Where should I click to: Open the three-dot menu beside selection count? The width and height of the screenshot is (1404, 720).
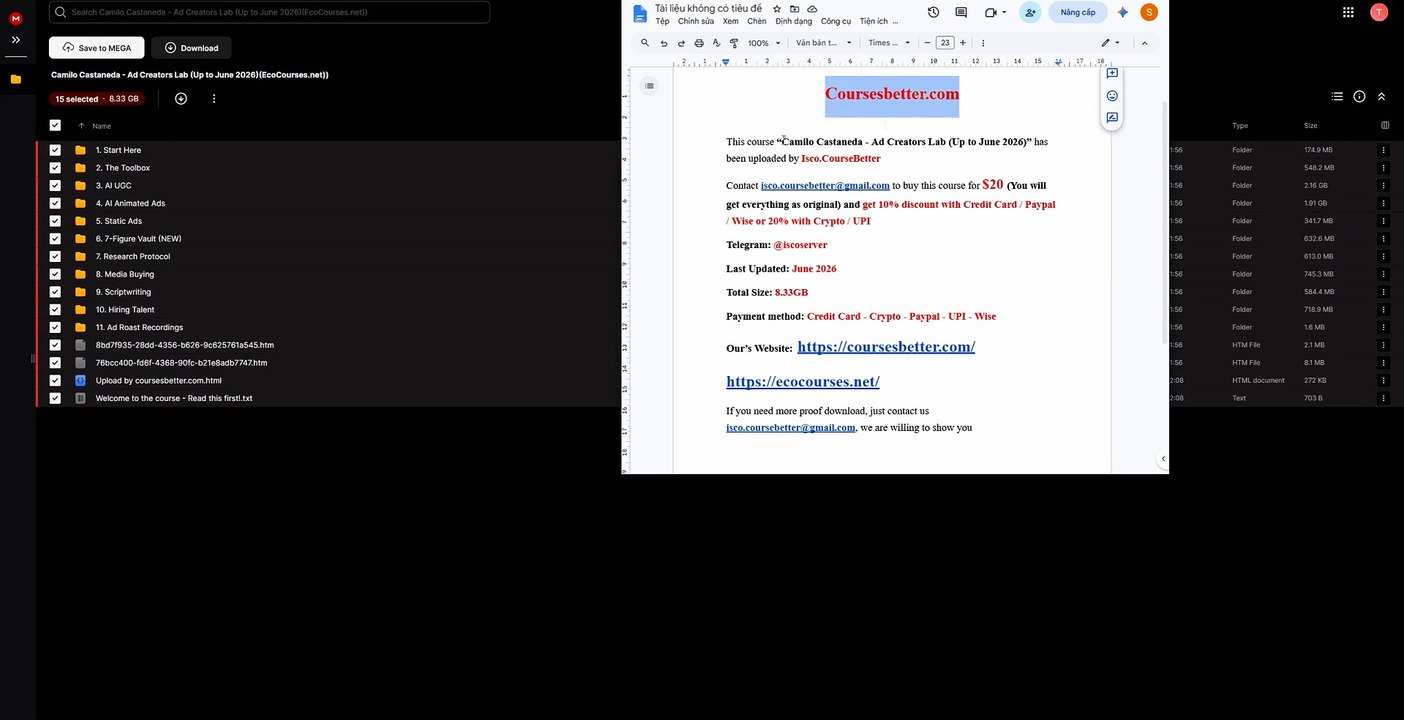[x=214, y=99]
